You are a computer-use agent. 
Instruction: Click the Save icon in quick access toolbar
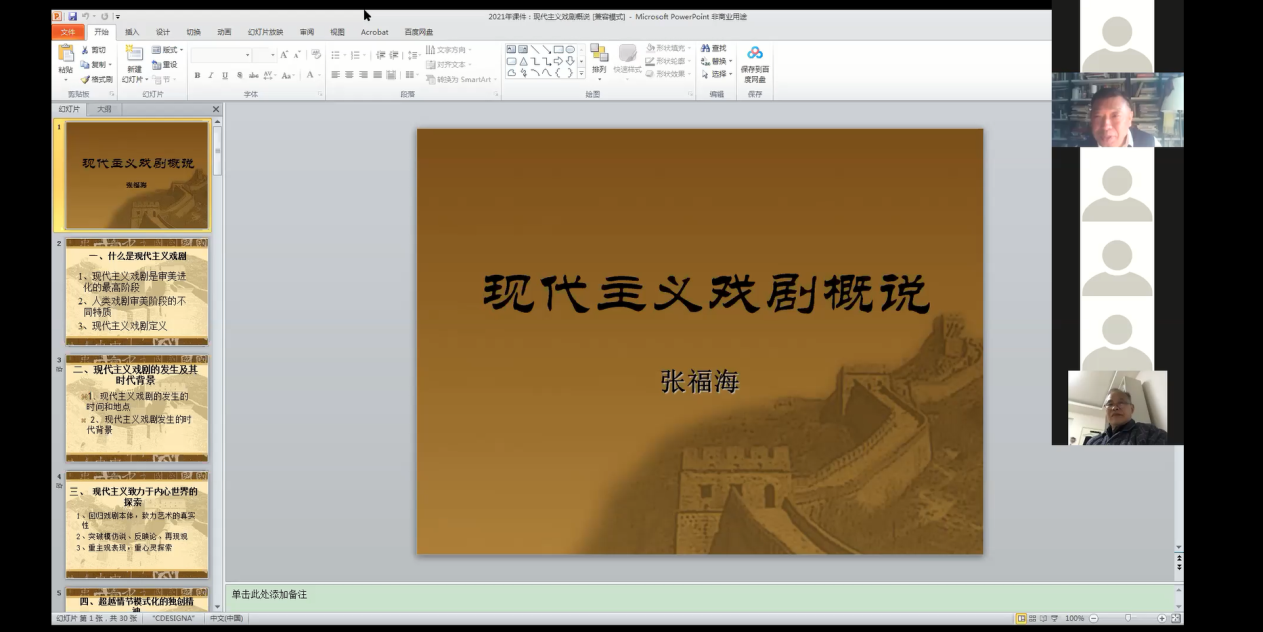72,17
